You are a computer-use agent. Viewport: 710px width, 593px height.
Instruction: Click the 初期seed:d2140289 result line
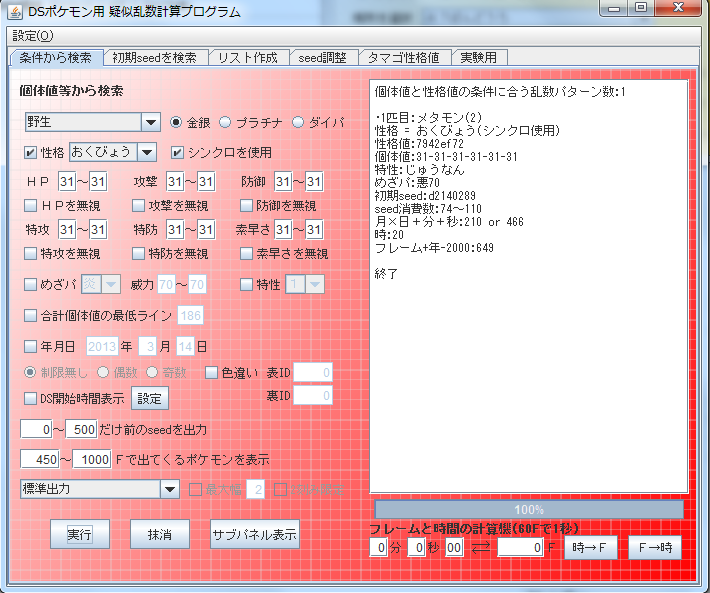tap(425, 196)
